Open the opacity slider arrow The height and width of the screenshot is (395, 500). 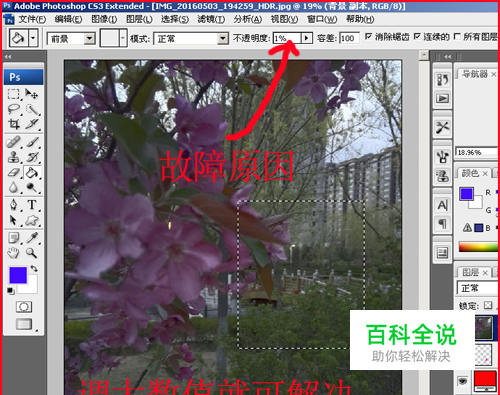(307, 38)
